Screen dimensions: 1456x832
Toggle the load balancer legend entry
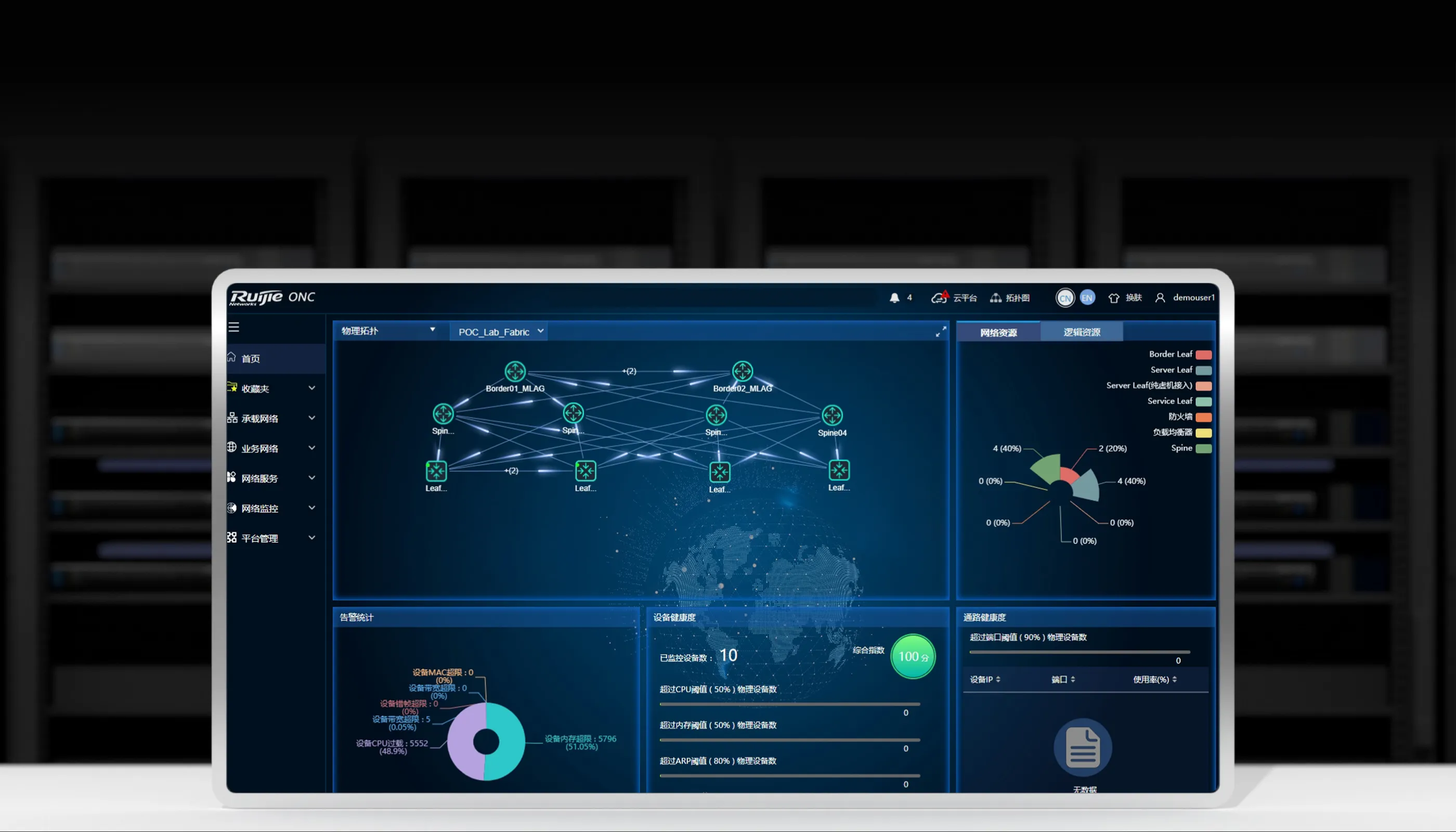[x=1182, y=433]
